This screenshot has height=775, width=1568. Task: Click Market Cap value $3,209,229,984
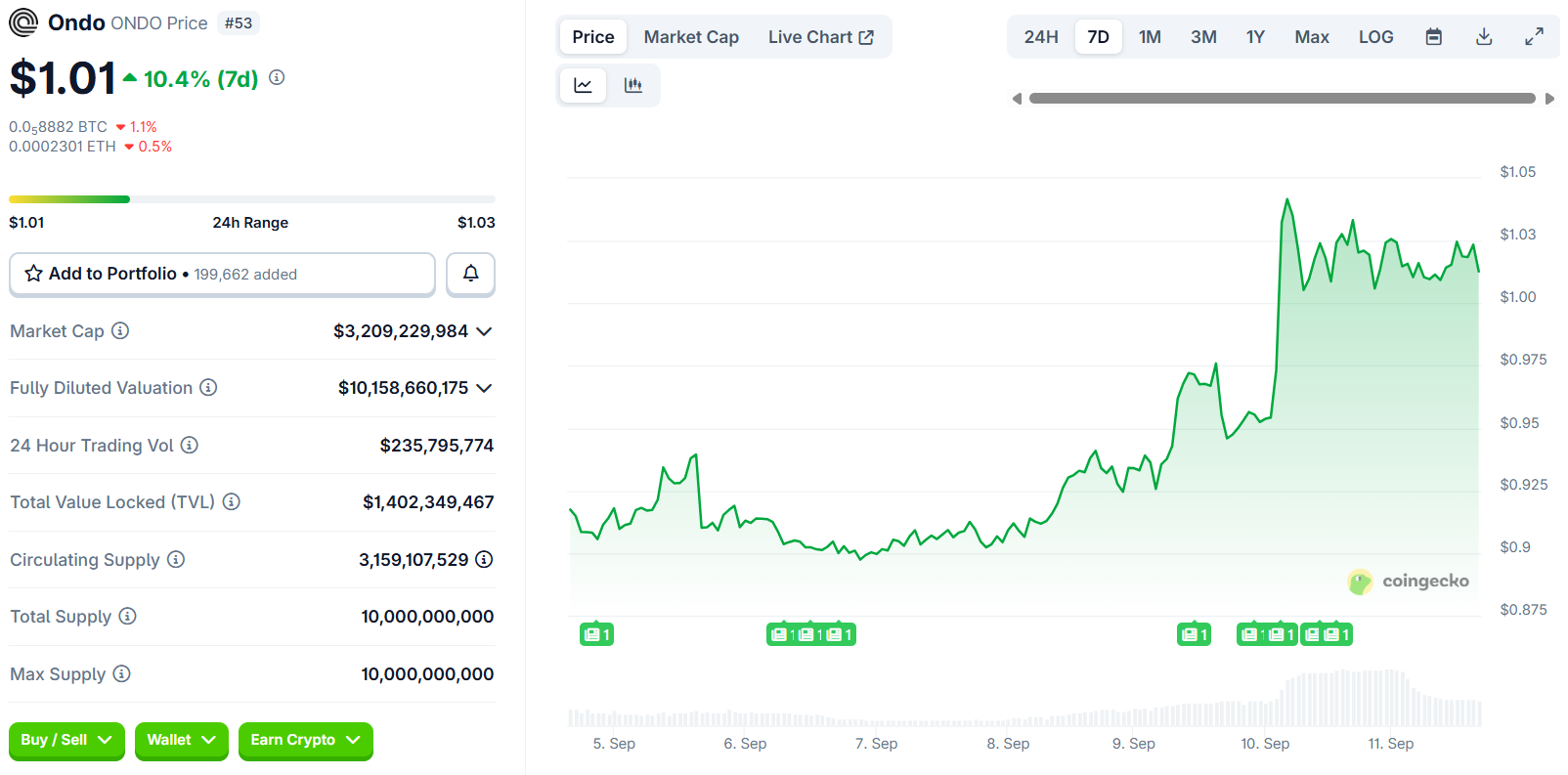[x=401, y=331]
